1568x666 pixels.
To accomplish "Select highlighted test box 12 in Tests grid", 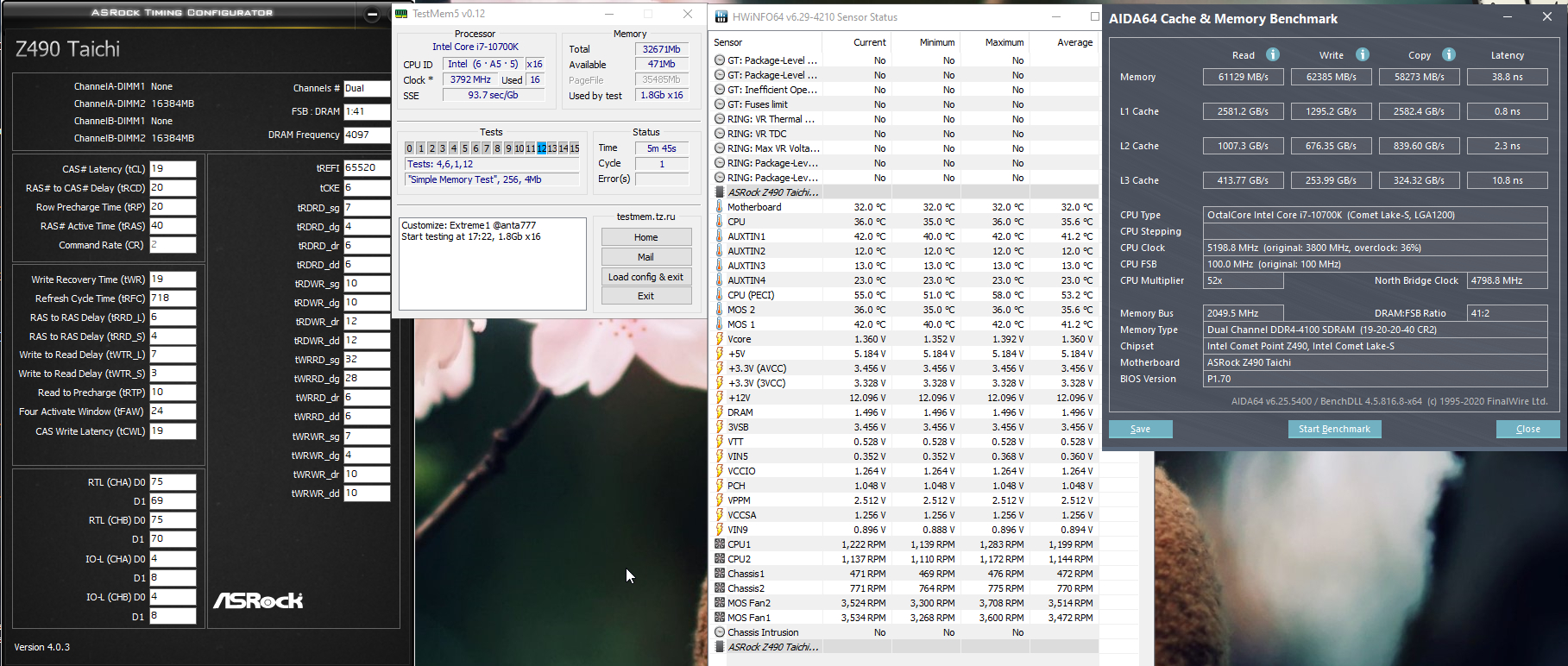I will tap(542, 148).
